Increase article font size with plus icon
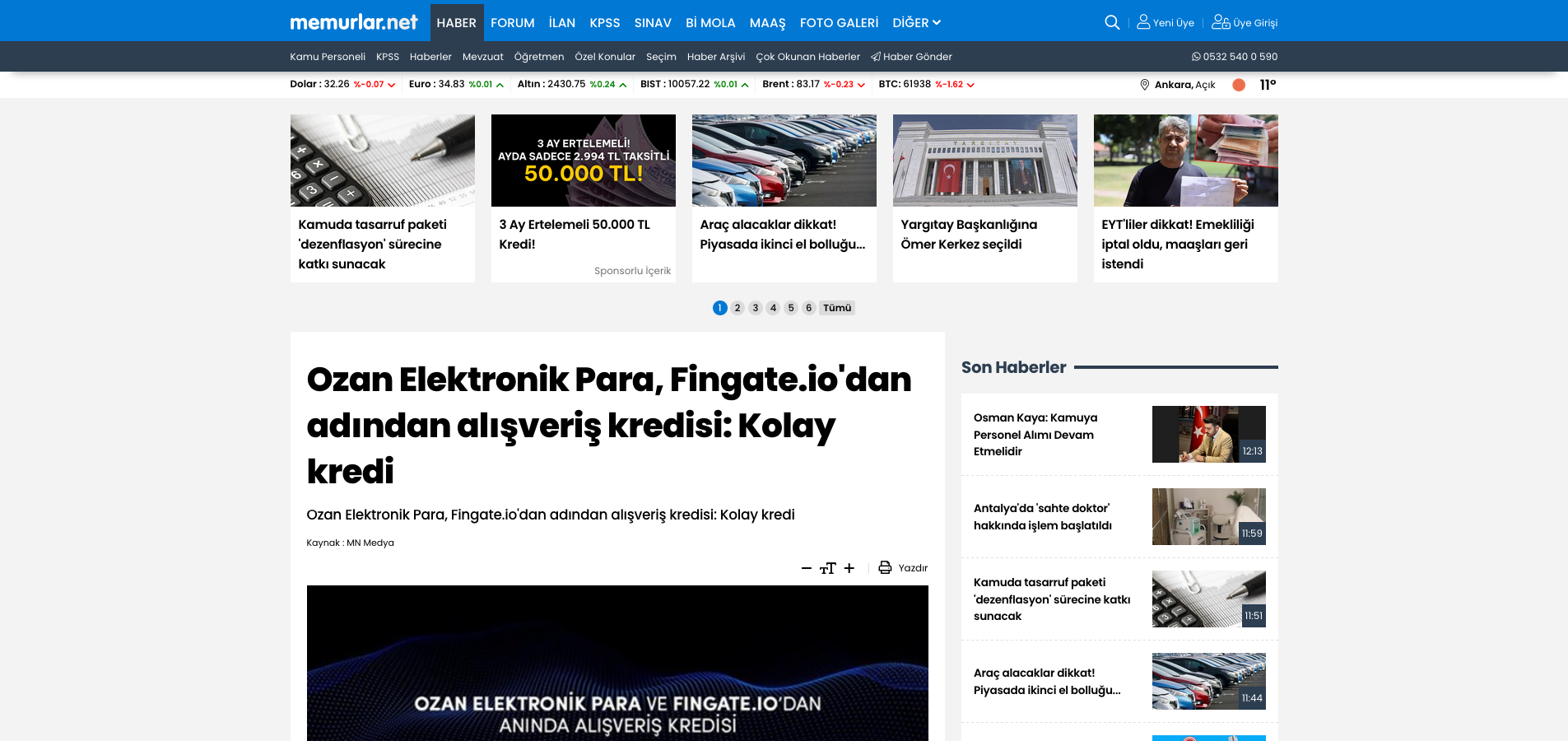This screenshot has height=741, width=1568. pyautogui.click(x=849, y=568)
